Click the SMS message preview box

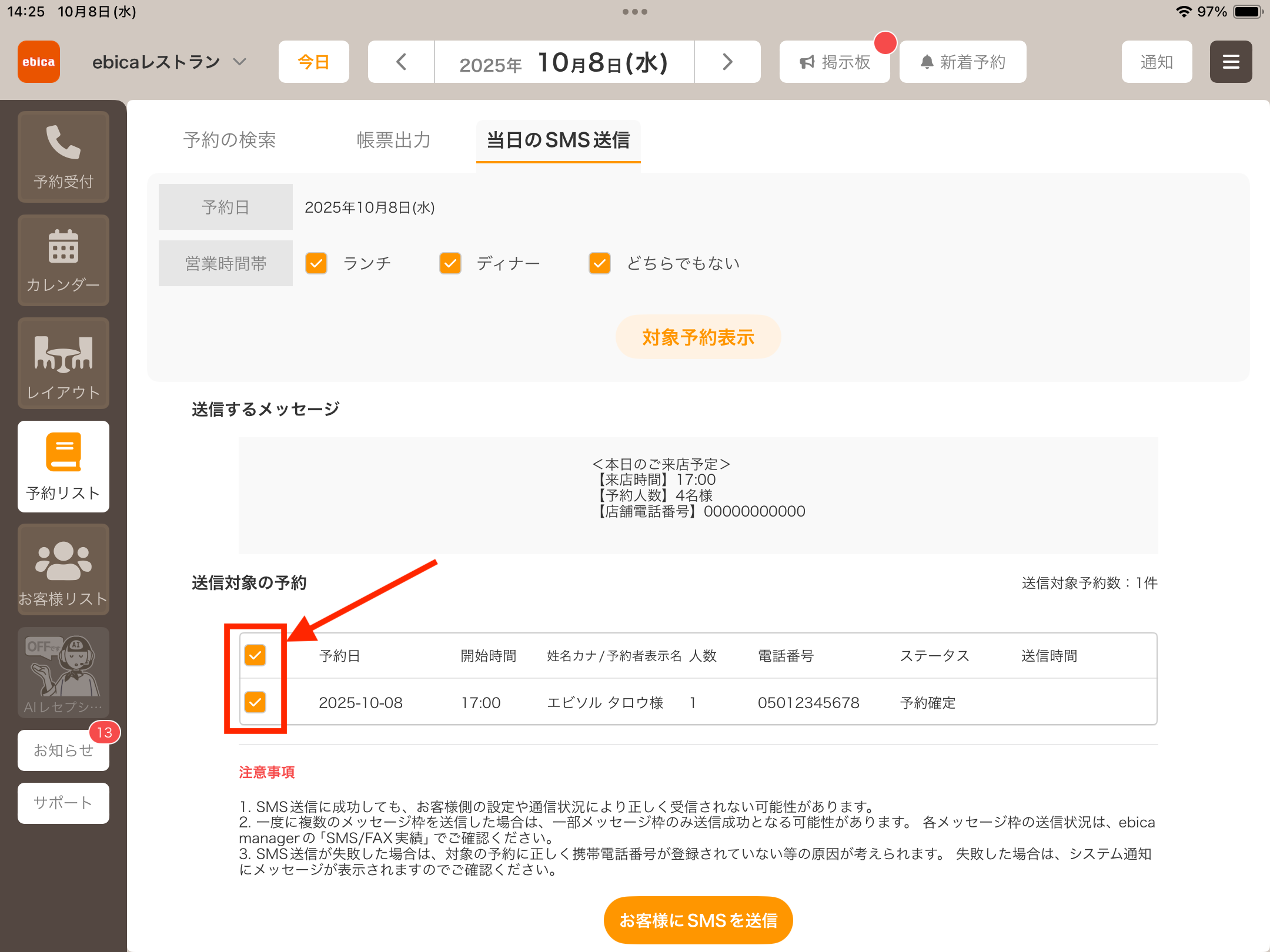(x=698, y=495)
